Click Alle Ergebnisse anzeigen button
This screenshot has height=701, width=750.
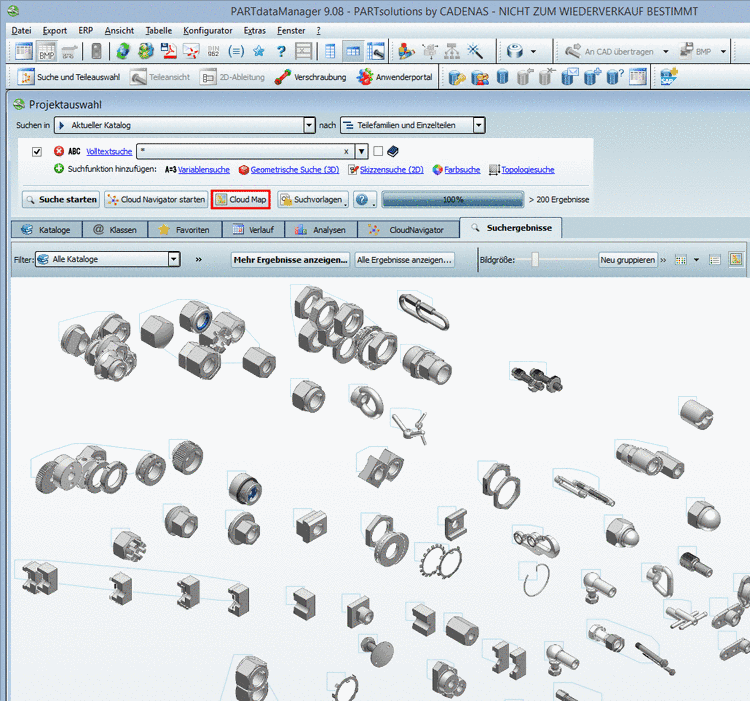point(404,260)
